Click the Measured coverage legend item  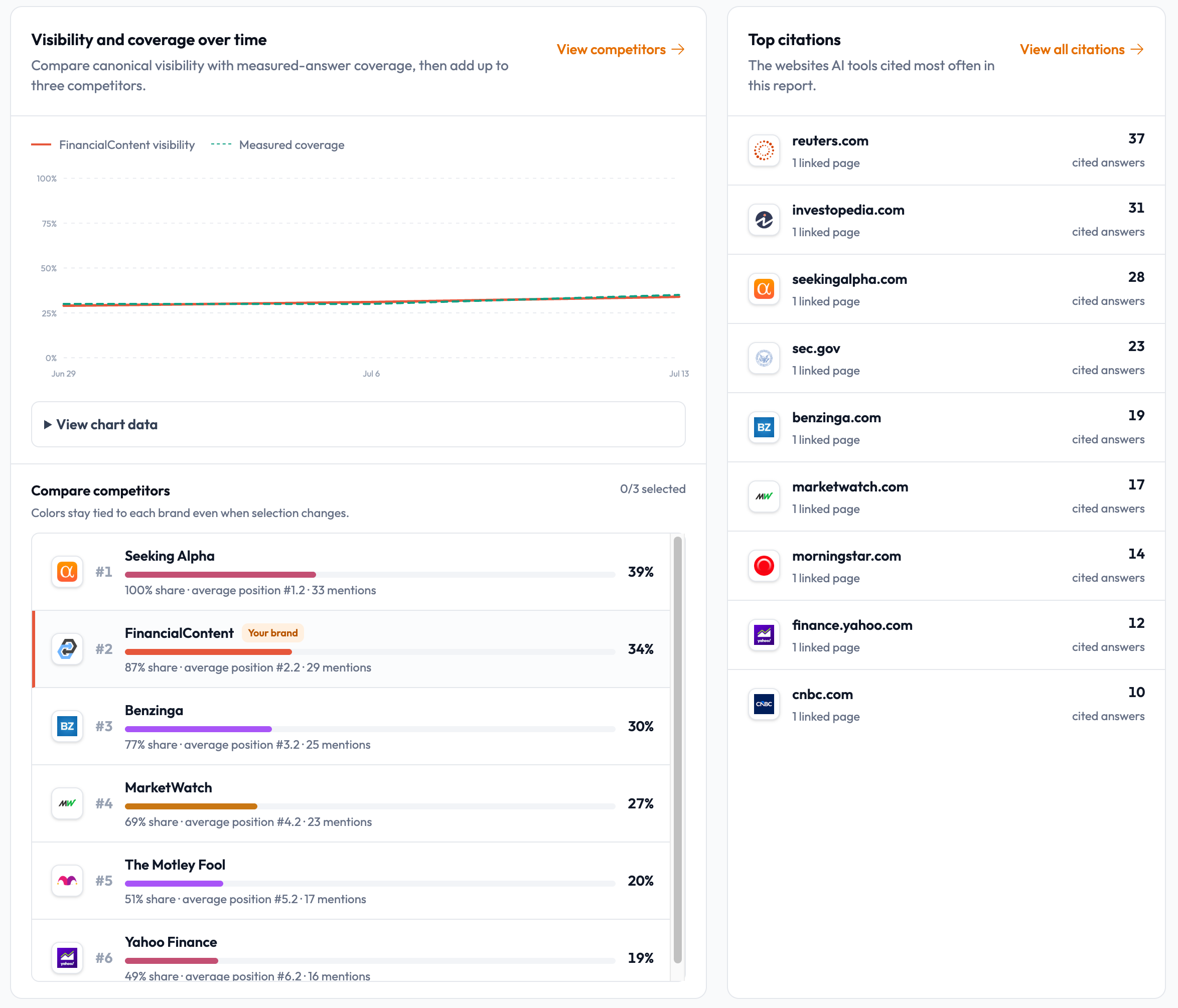click(277, 145)
